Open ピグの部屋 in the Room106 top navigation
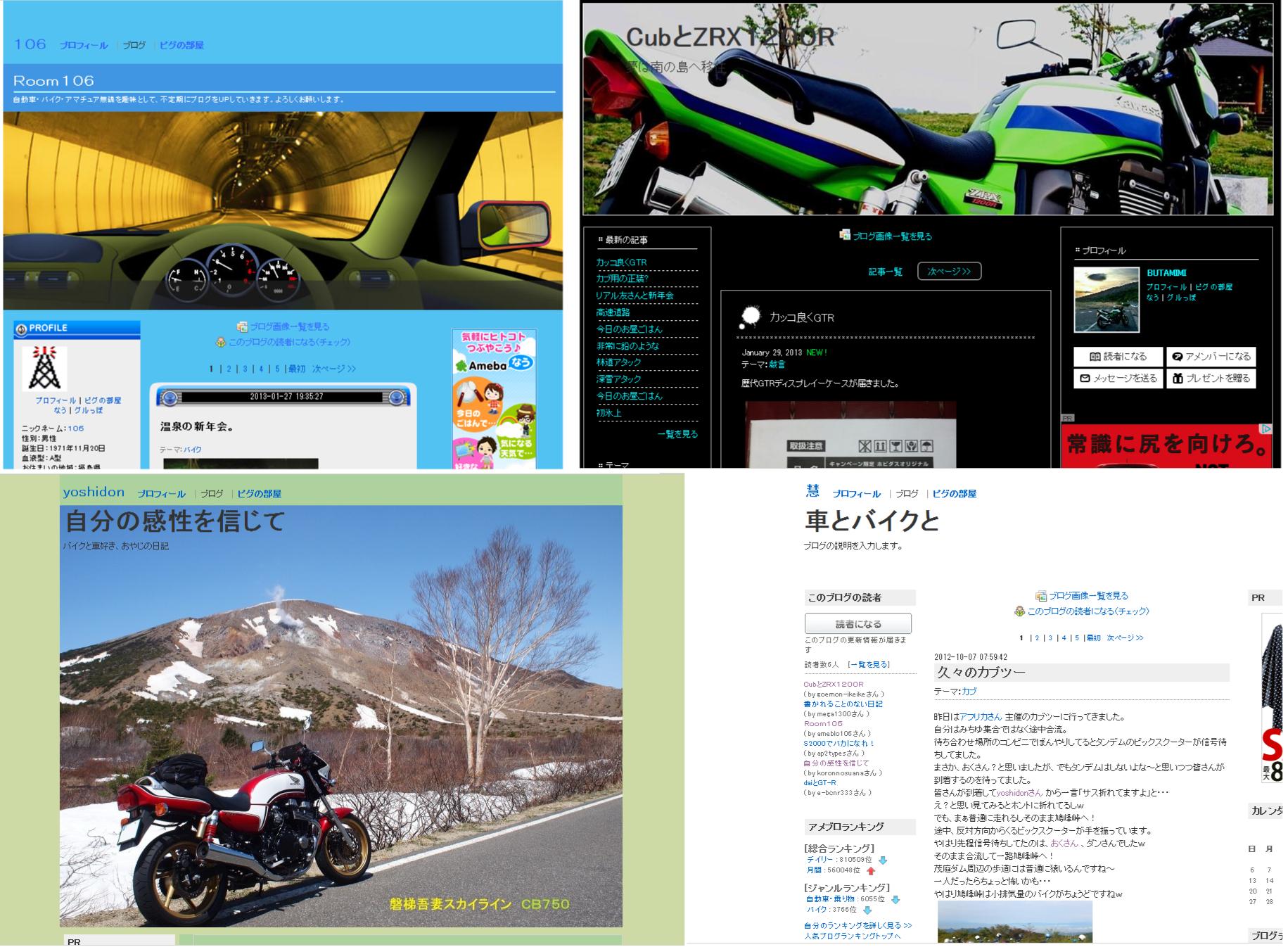 pos(181,45)
